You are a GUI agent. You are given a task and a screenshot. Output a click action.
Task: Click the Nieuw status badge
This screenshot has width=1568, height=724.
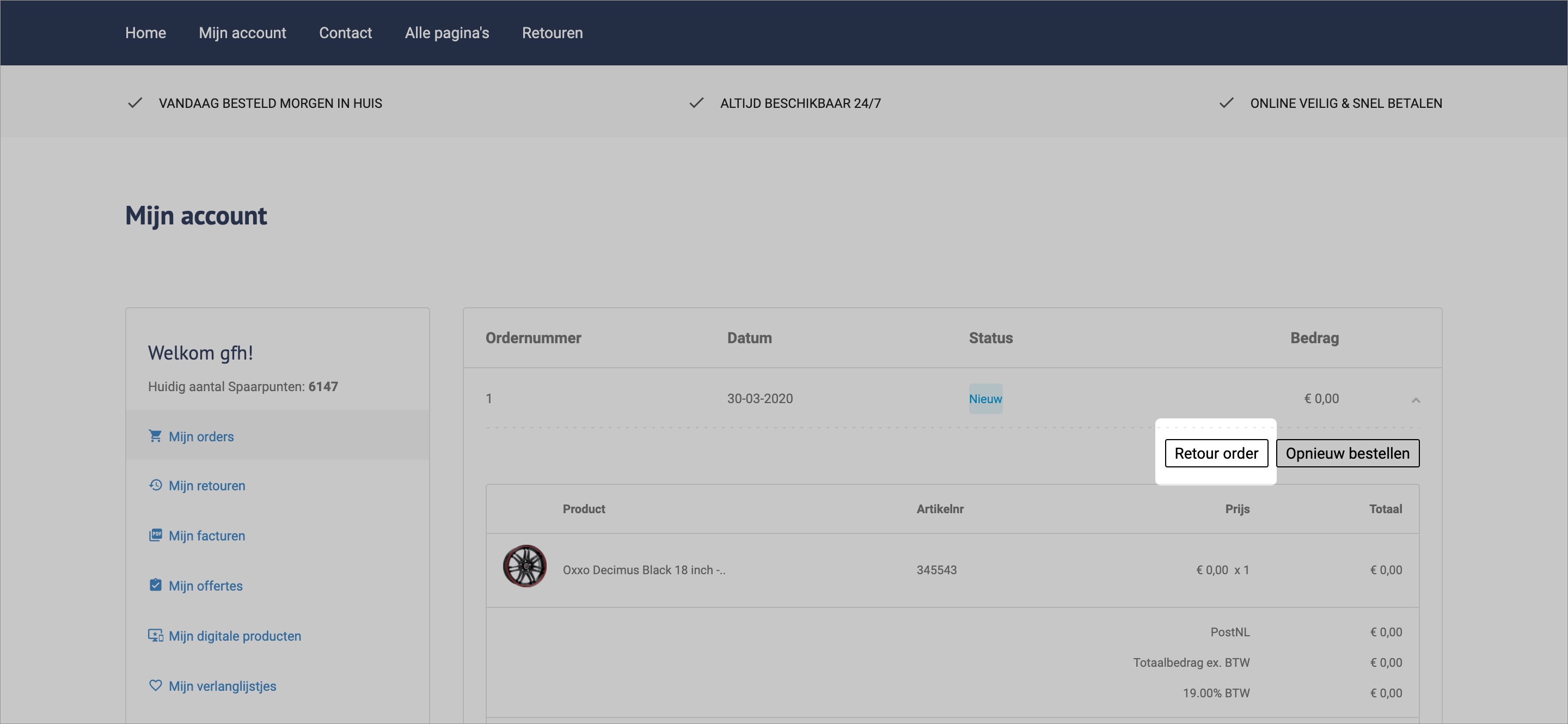985,399
